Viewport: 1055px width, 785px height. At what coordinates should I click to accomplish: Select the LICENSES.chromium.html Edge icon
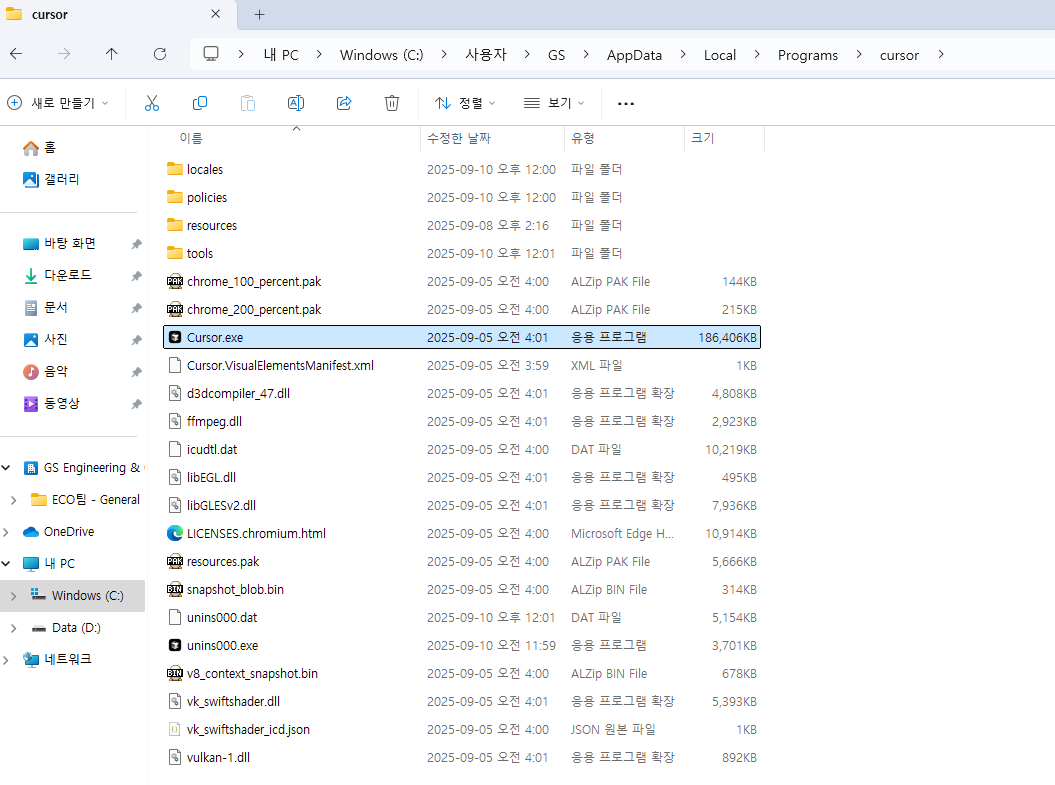point(175,533)
